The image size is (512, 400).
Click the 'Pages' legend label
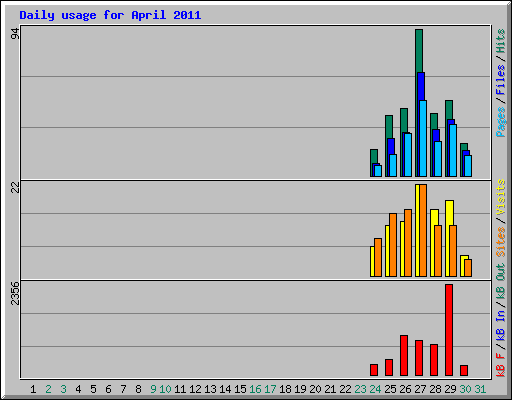tap(500, 122)
